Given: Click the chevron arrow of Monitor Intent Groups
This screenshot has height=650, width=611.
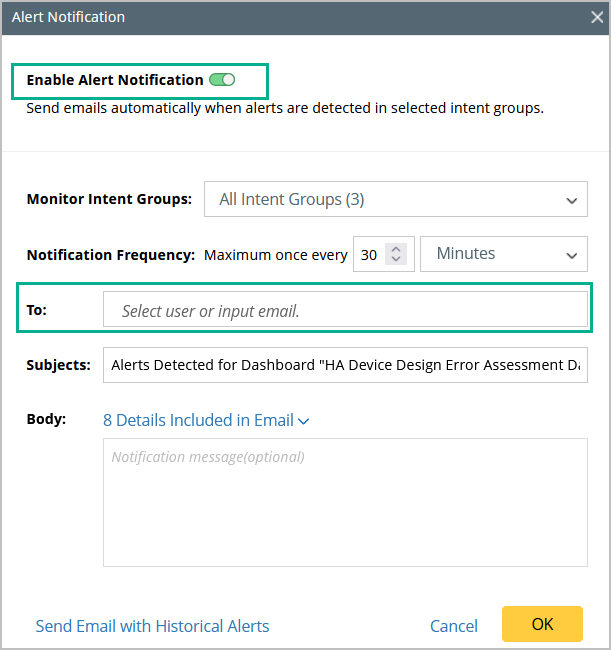Looking at the screenshot, I should pos(571,200).
